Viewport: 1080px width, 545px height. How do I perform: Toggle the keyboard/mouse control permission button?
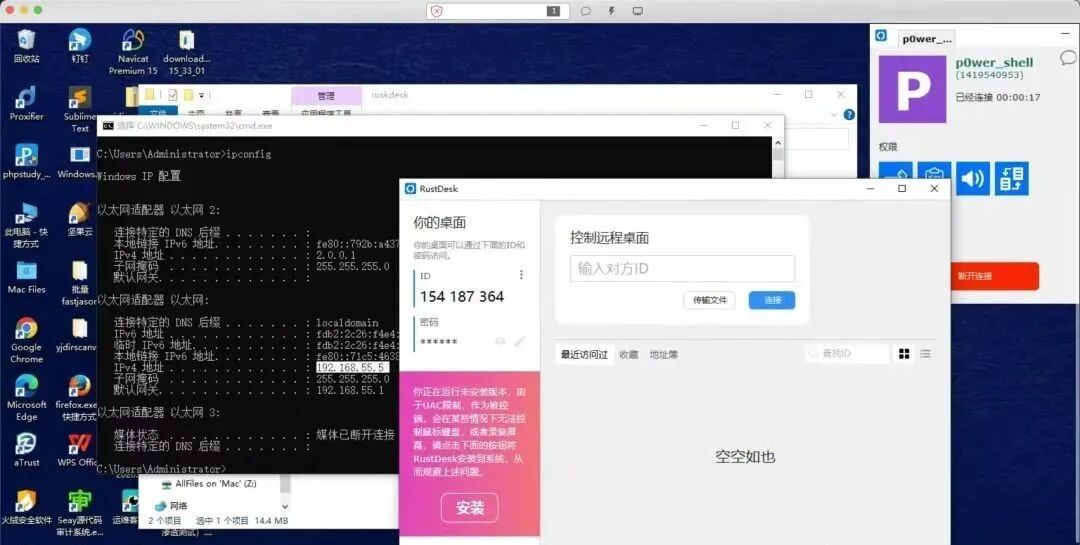point(895,178)
